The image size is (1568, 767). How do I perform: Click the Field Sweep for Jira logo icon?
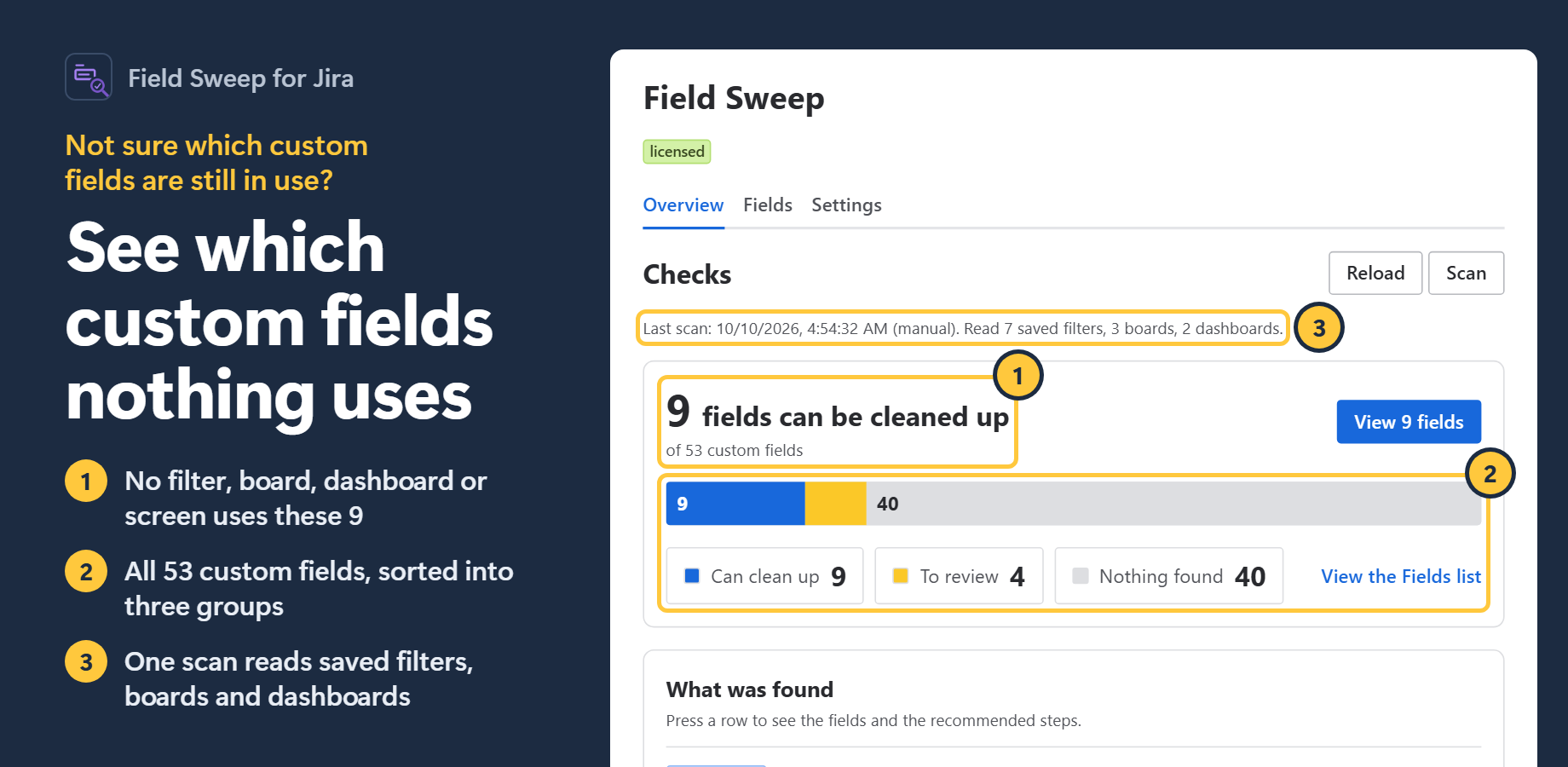pyautogui.click(x=89, y=77)
